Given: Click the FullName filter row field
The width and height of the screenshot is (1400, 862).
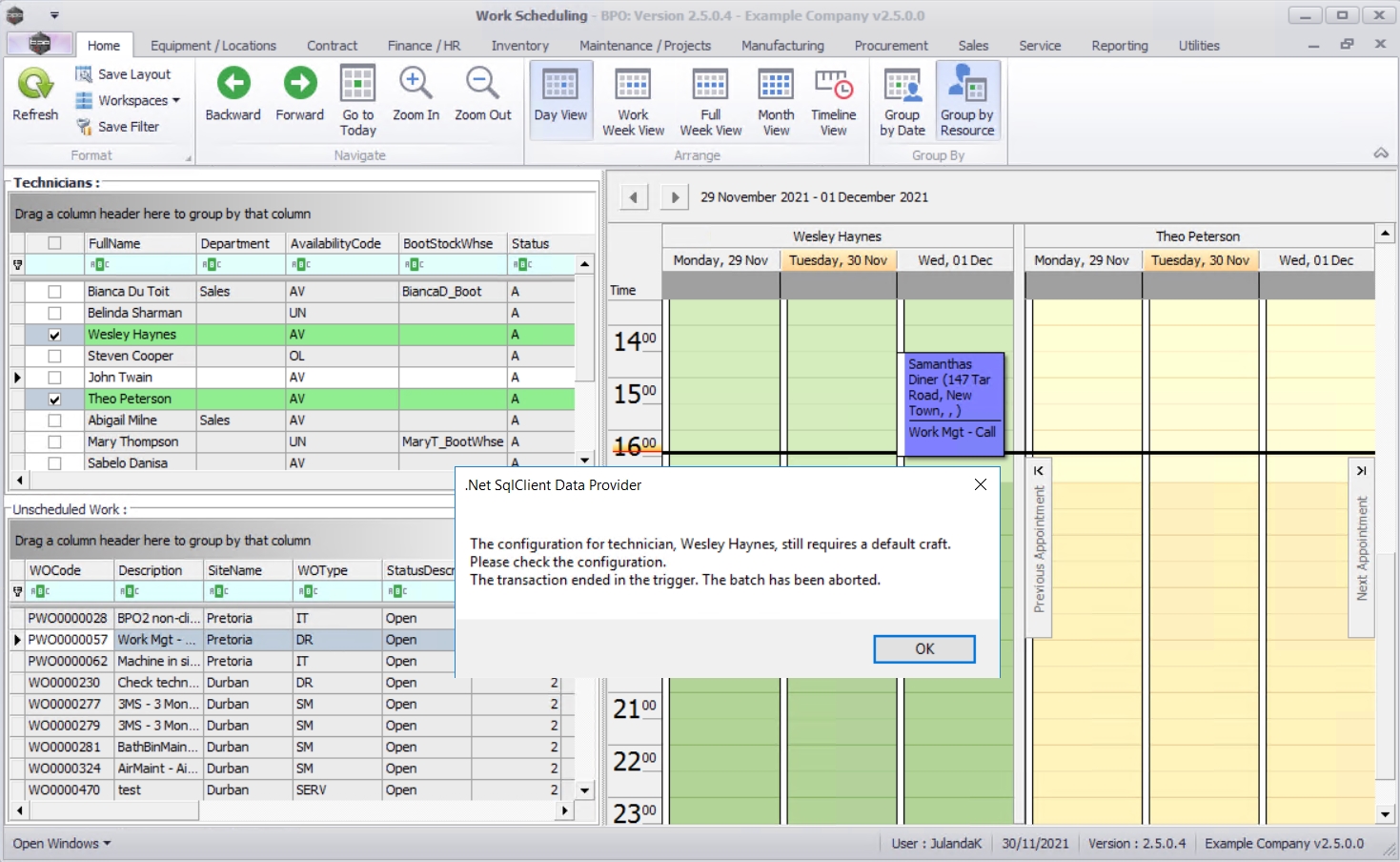Looking at the screenshot, I should tap(141, 264).
